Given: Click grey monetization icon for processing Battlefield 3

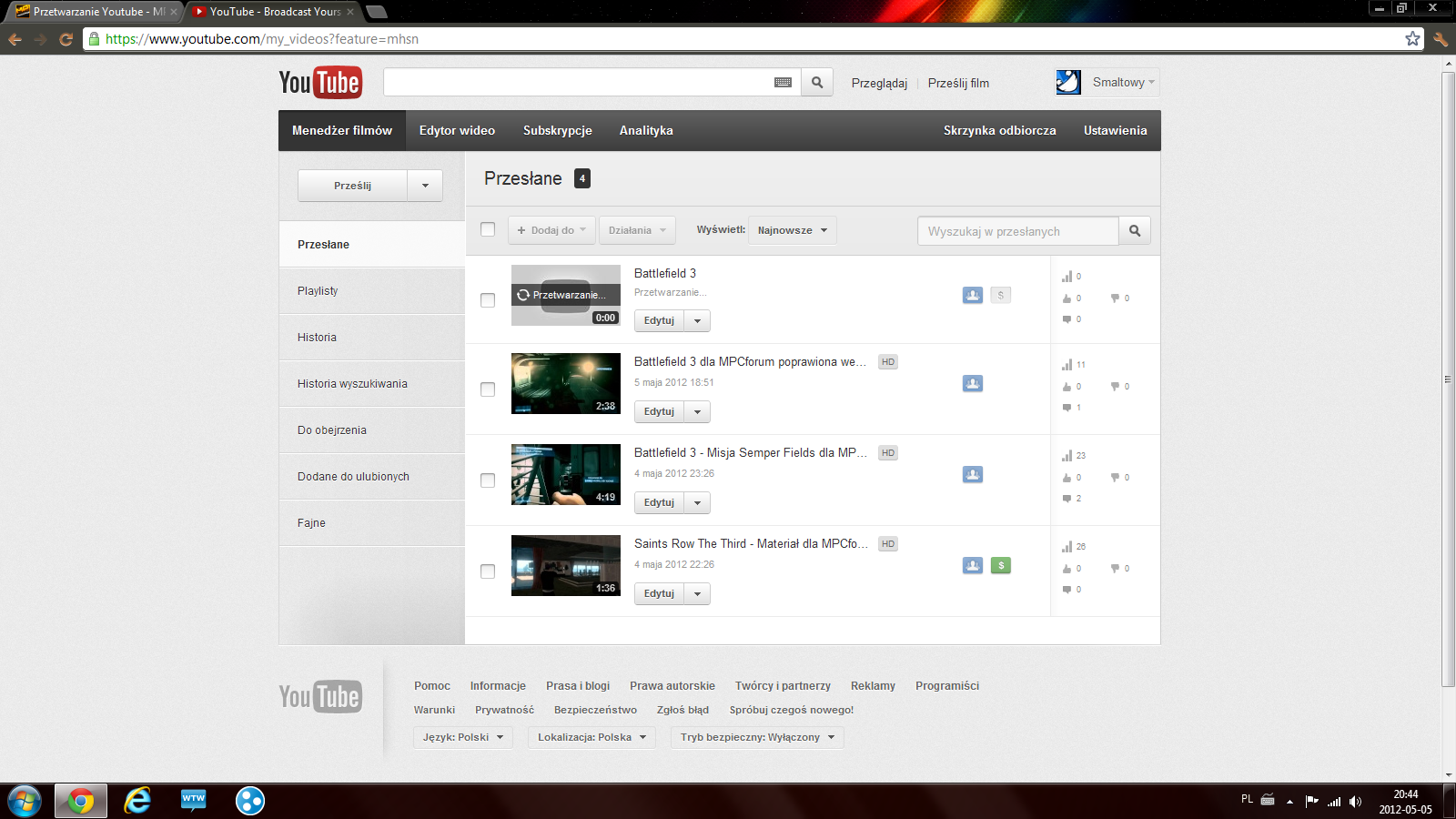Looking at the screenshot, I should (1001, 295).
